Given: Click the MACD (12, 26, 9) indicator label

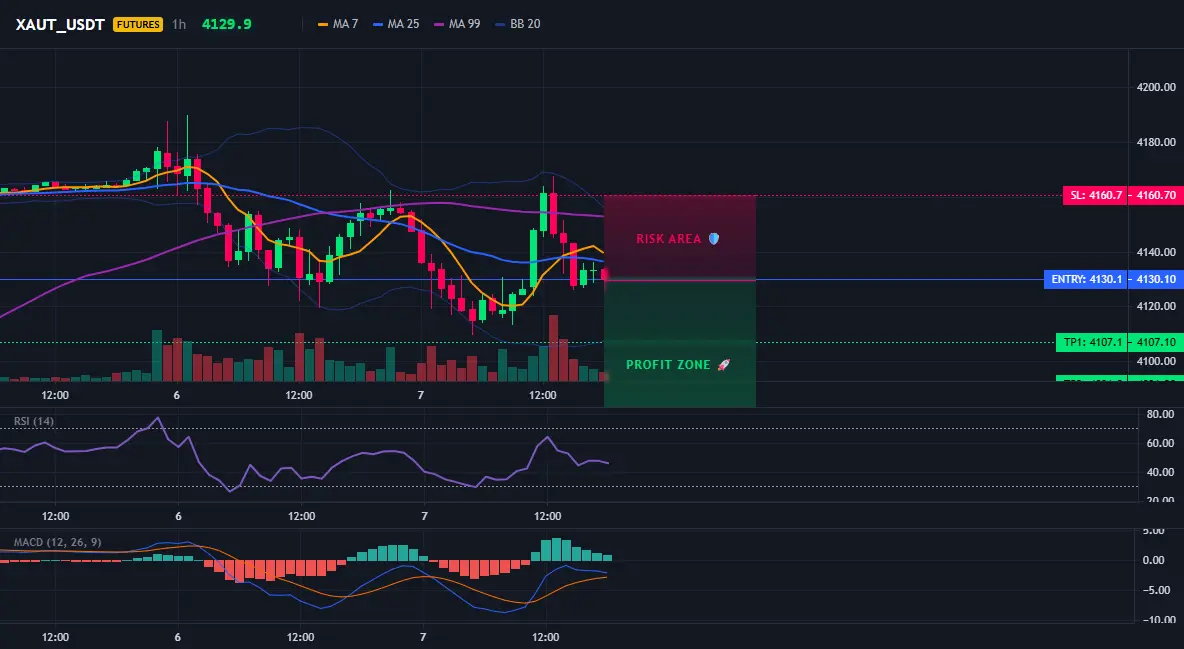Looking at the screenshot, I should click(x=57, y=542).
